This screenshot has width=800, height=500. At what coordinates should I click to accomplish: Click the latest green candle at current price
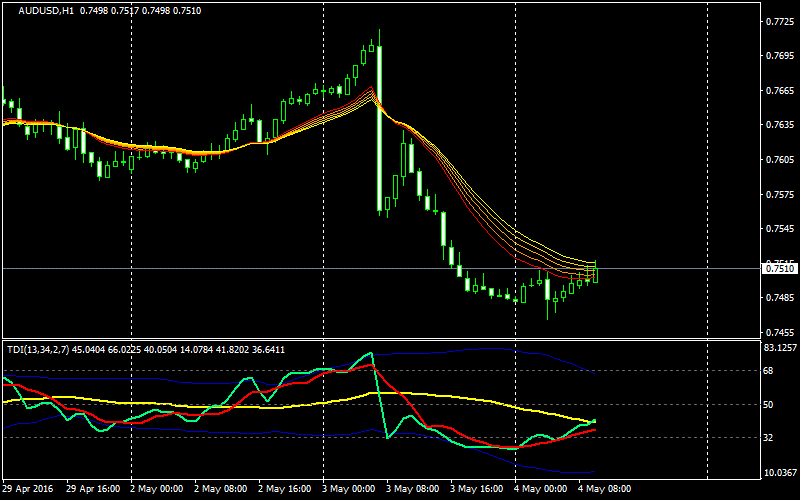click(x=595, y=273)
